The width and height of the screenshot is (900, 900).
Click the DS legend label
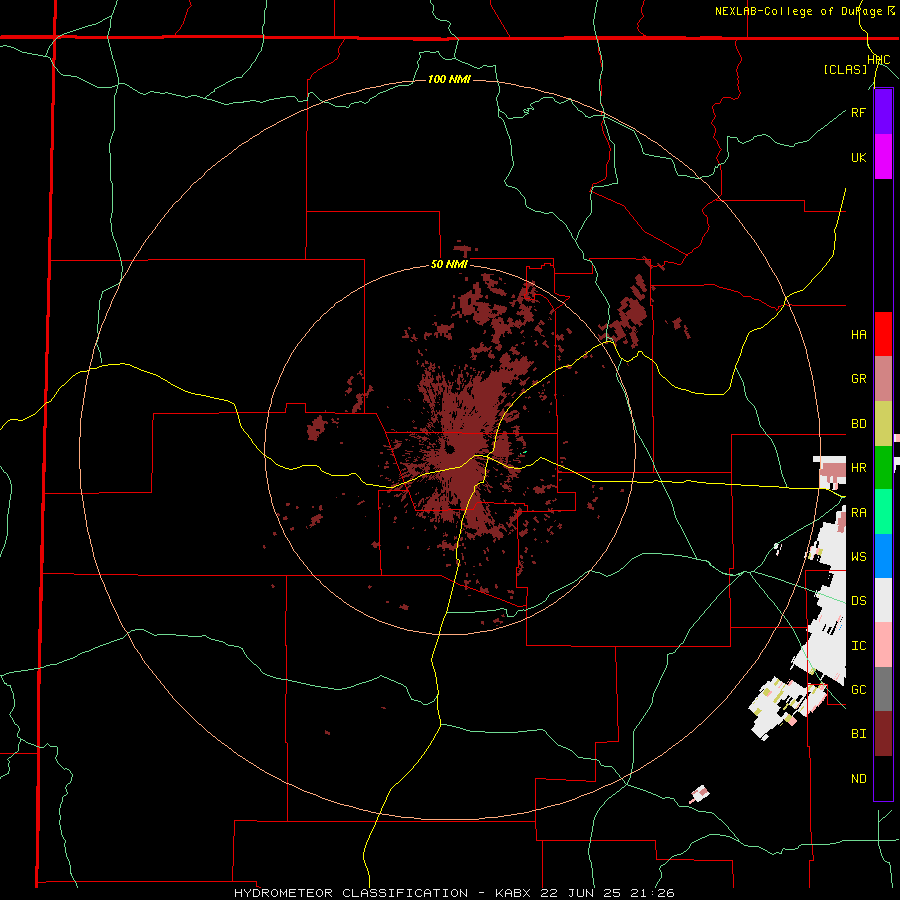(x=858, y=601)
